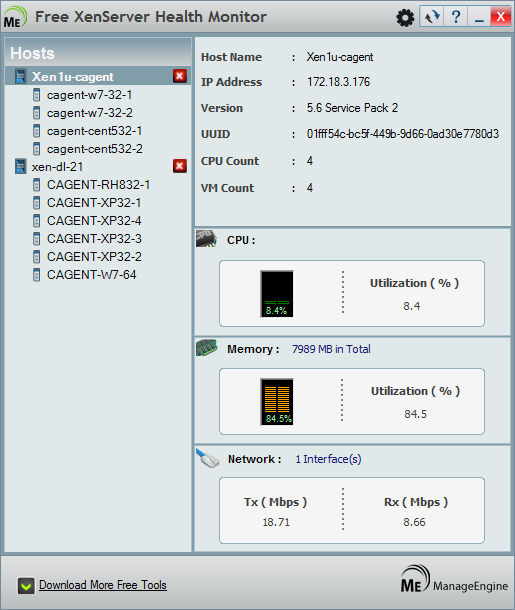
Task: Open the Download More Free Tools link
Action: [x=103, y=585]
